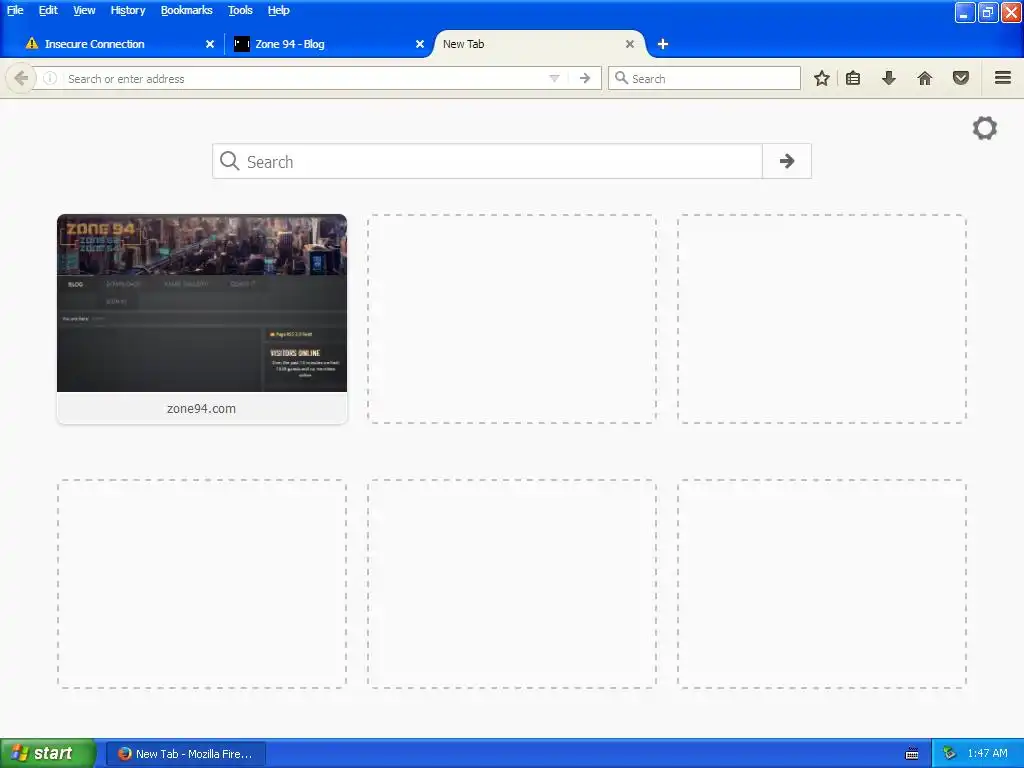The image size is (1024, 768).
Task: Click the new tab page search submit arrow
Action: (x=787, y=161)
